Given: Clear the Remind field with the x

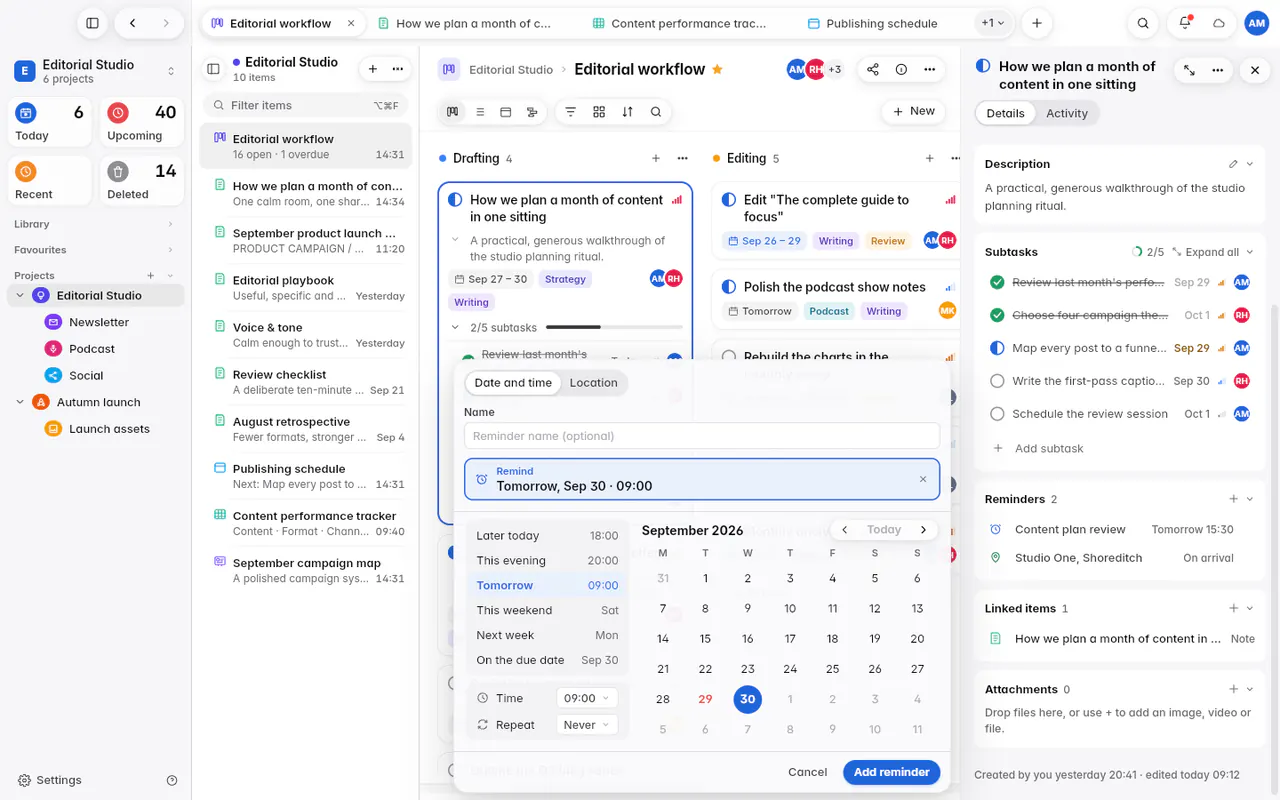Looking at the screenshot, I should (x=923, y=479).
